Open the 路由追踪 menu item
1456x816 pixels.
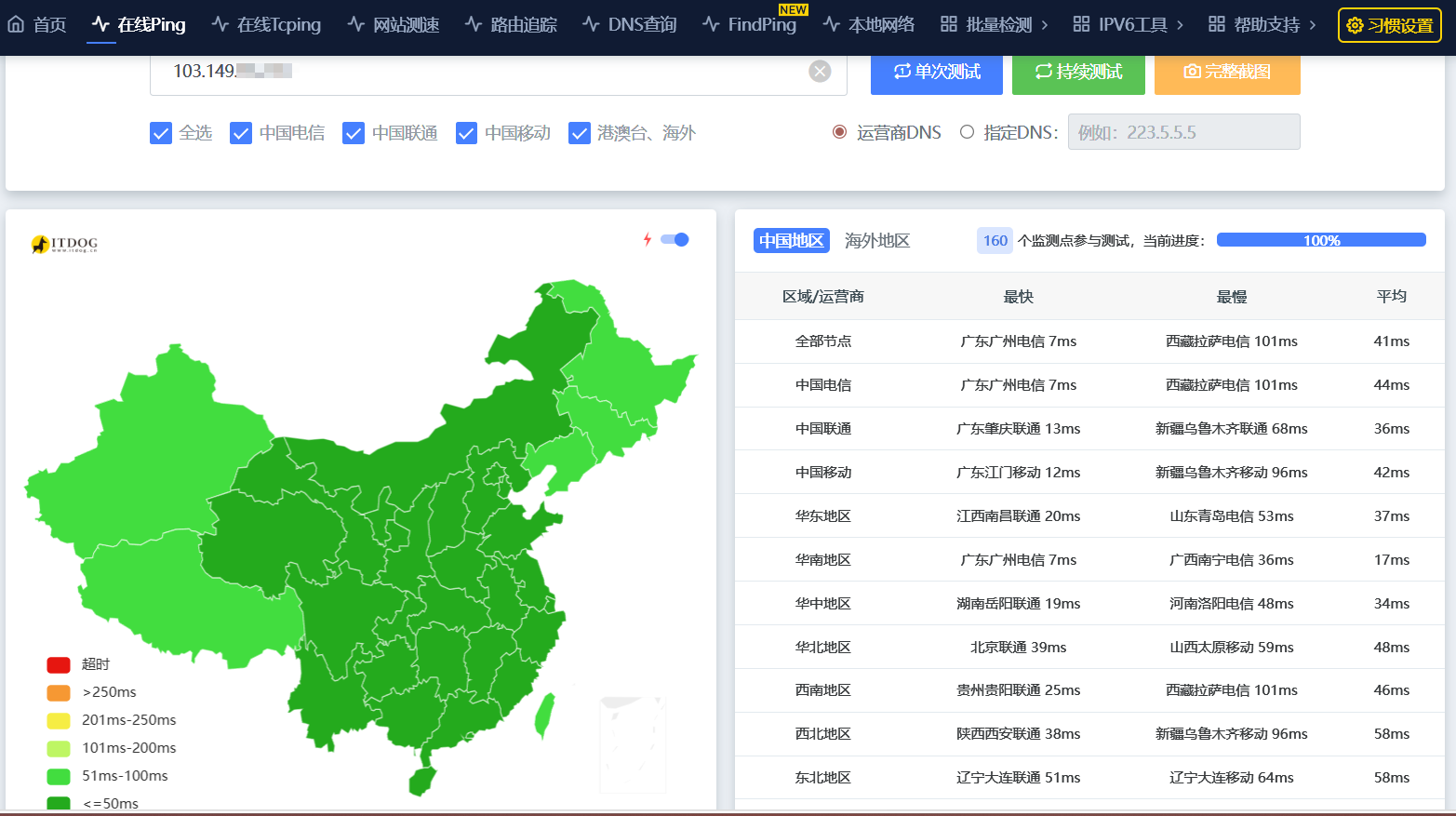coord(511,24)
